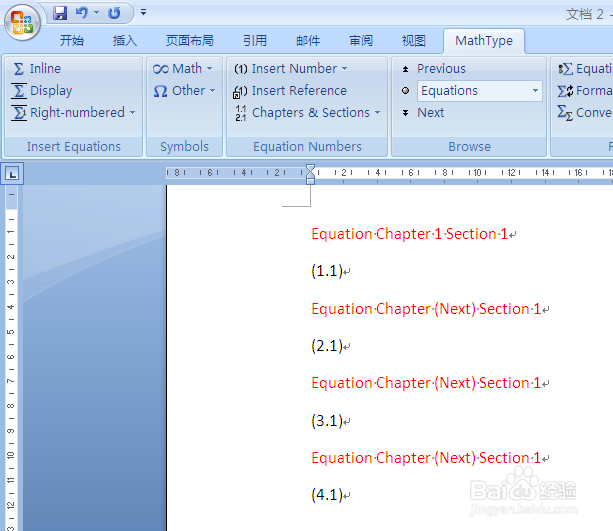Viewport: 613px width, 531px height.
Task: Select the MathType ribbon tab
Action: [x=484, y=41]
